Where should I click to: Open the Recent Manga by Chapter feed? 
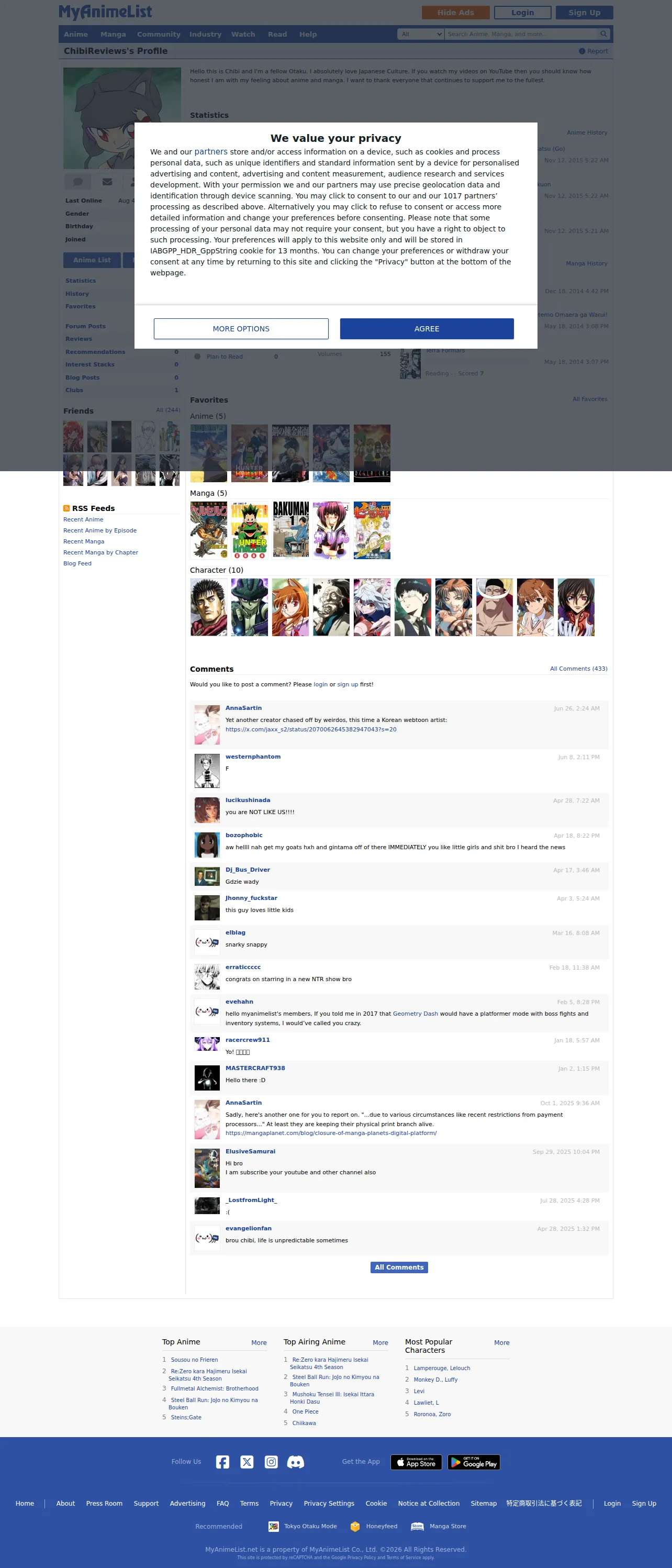[x=100, y=552]
